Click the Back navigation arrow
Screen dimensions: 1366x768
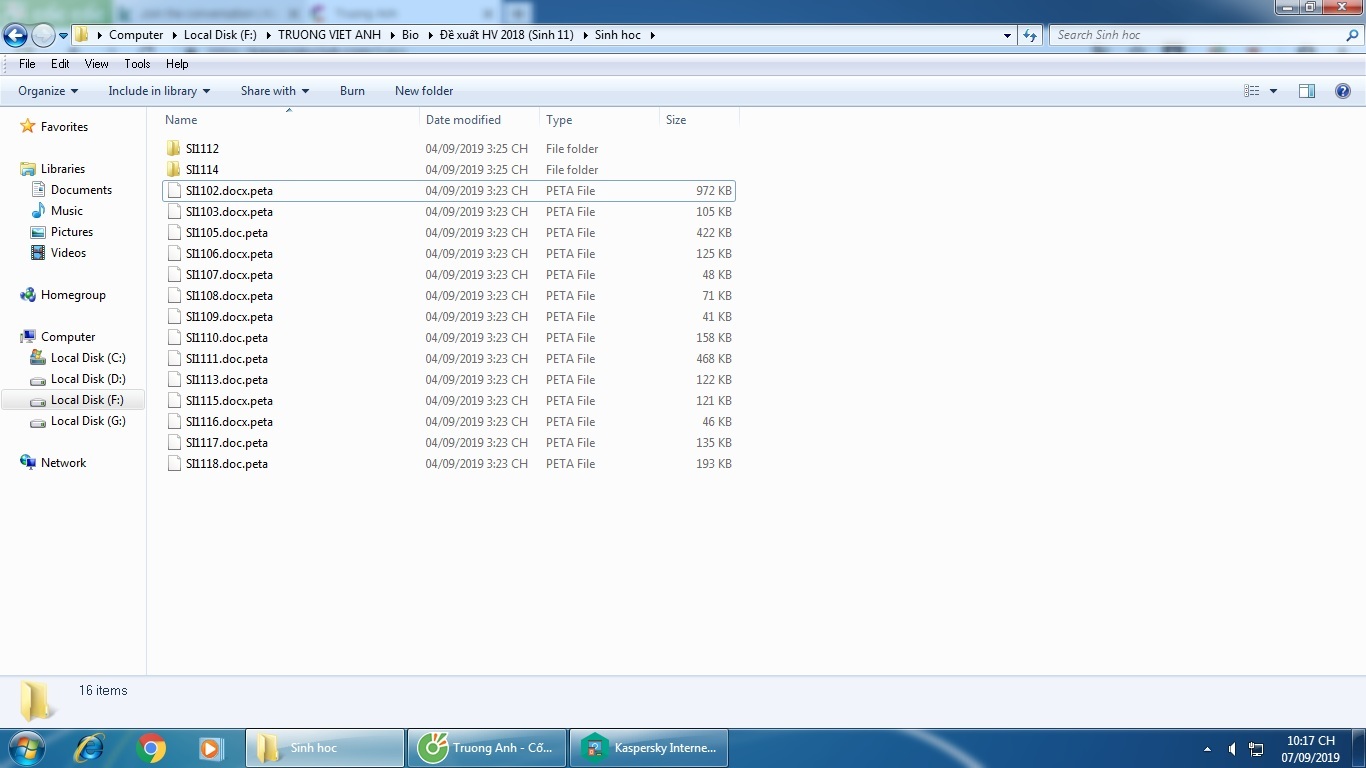(15, 36)
